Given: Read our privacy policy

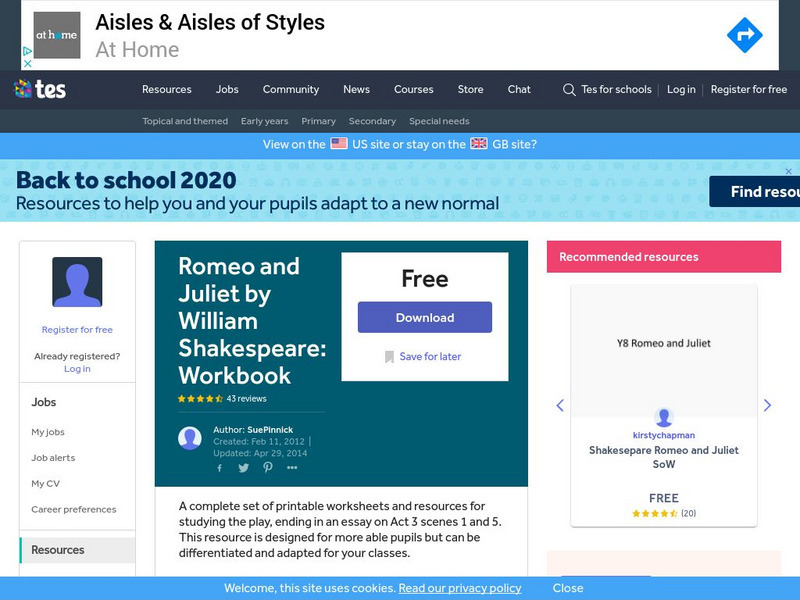Looking at the screenshot, I should (x=460, y=588).
